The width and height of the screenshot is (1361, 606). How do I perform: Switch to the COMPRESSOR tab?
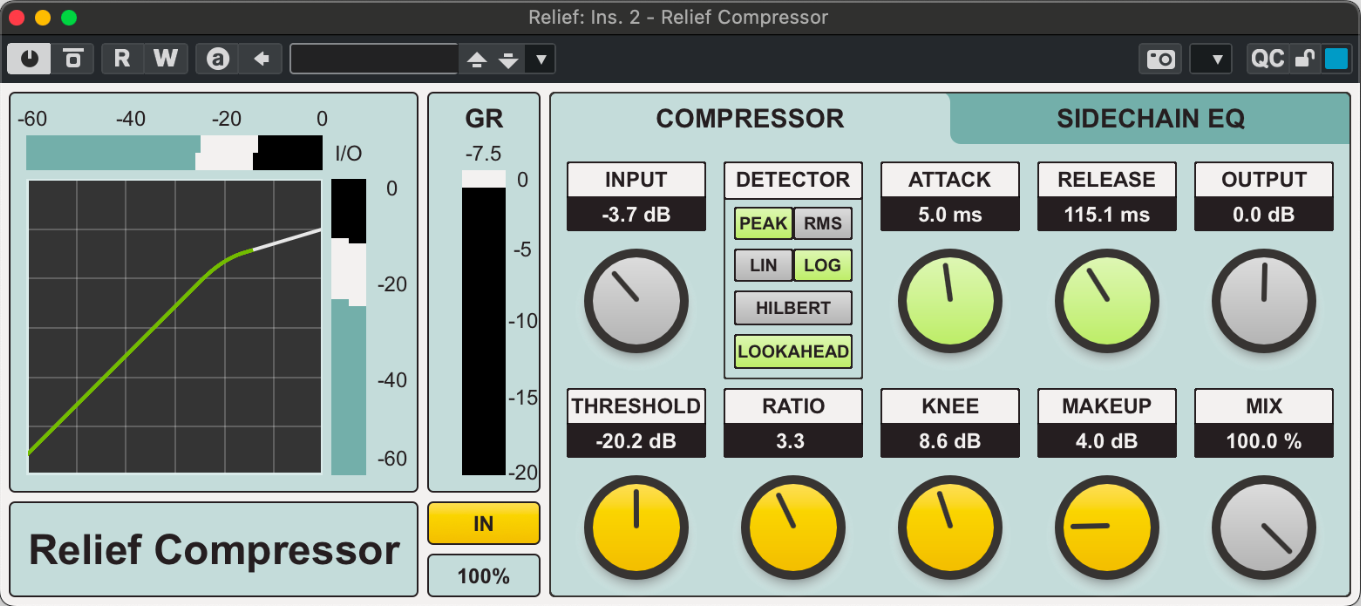point(750,119)
